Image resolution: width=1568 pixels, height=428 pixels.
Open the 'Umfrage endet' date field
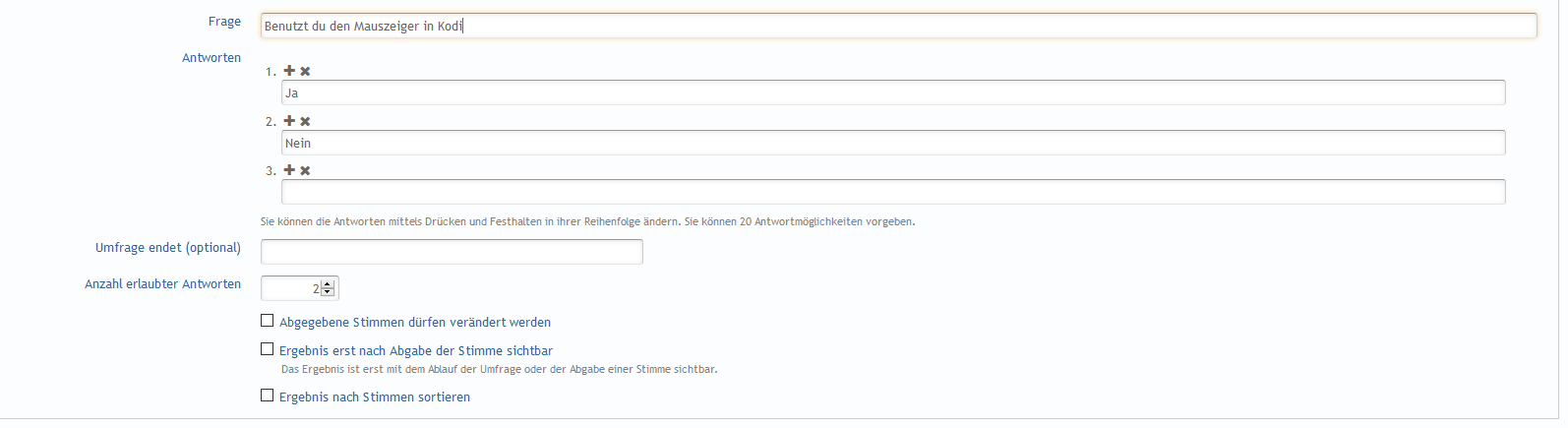[x=452, y=252]
